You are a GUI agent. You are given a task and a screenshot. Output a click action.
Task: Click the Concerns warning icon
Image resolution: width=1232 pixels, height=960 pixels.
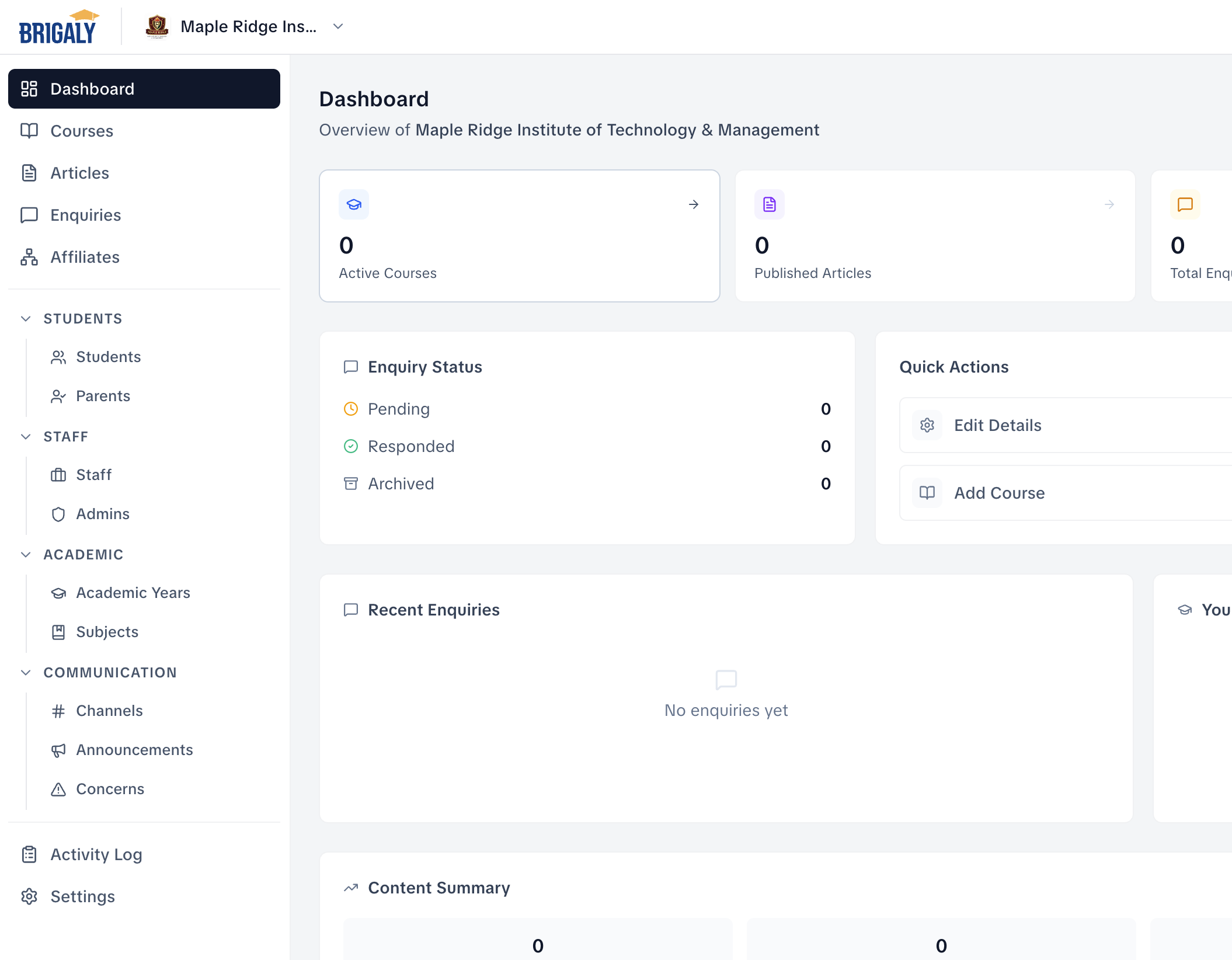58,789
